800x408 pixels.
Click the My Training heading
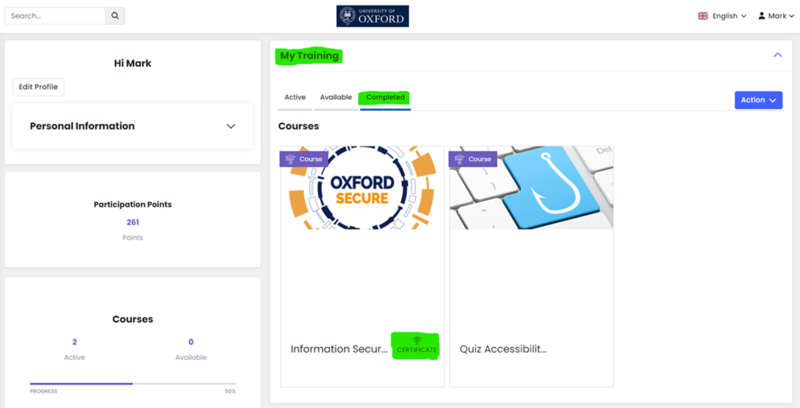tap(309, 56)
